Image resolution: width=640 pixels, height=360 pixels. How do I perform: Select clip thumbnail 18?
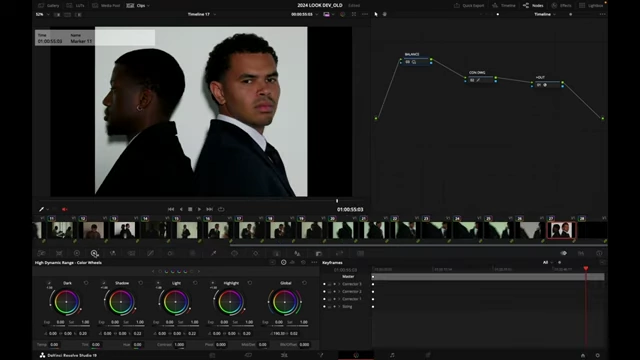pyautogui.click(x=280, y=230)
